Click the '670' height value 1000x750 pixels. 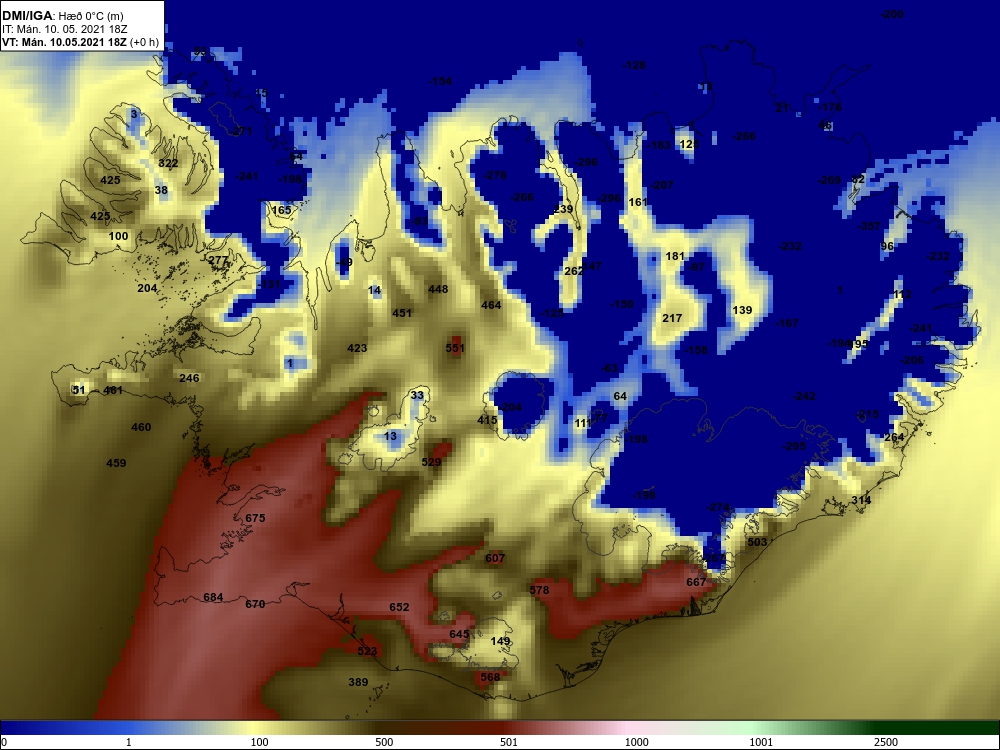[x=255, y=604]
